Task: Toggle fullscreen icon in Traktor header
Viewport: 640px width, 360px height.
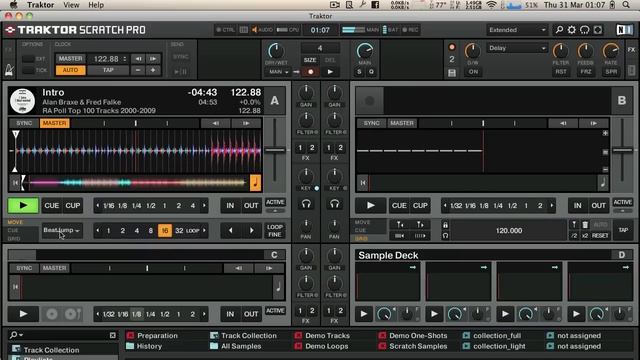Action: (x=598, y=30)
